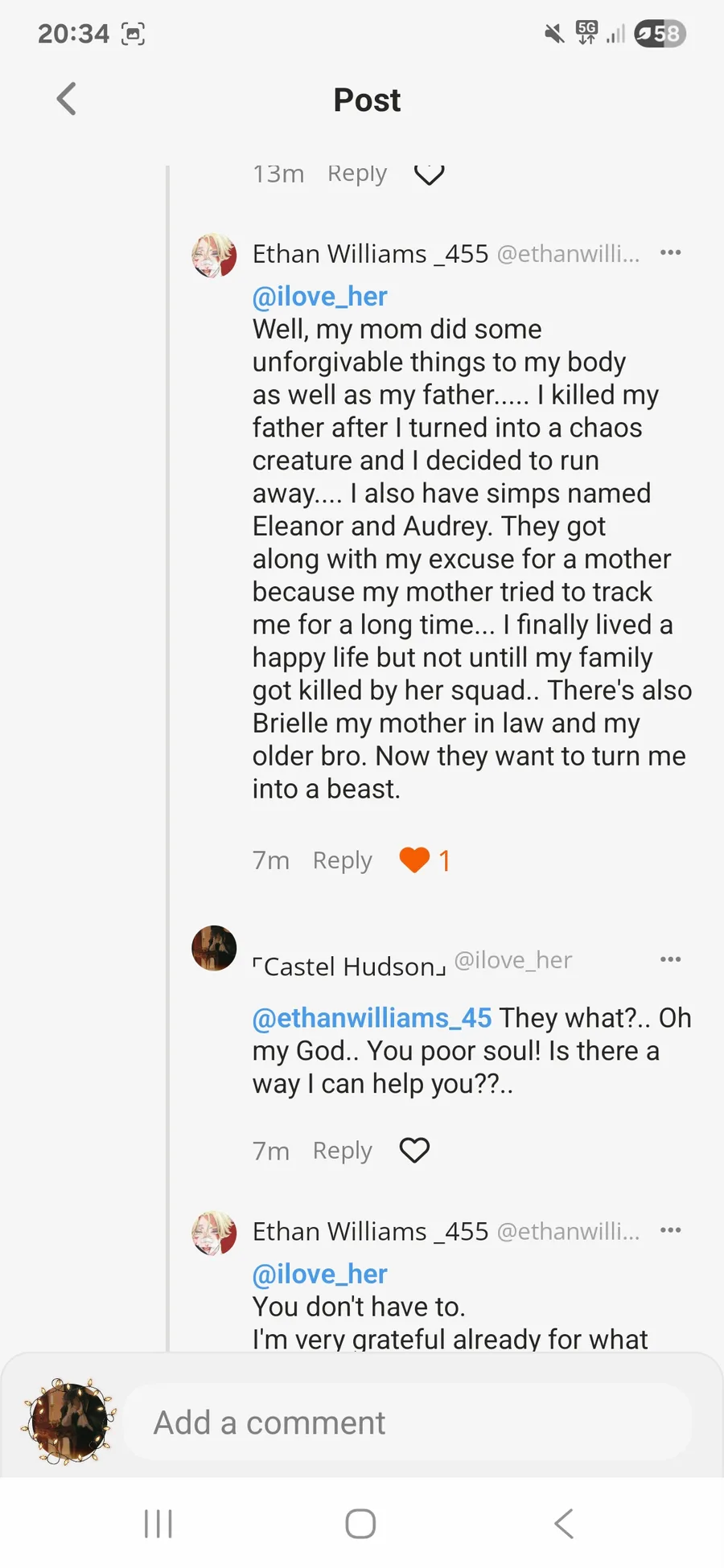Screen dimensions: 724x1568
Task: Like the comment posted 13m ago
Action: click(429, 174)
